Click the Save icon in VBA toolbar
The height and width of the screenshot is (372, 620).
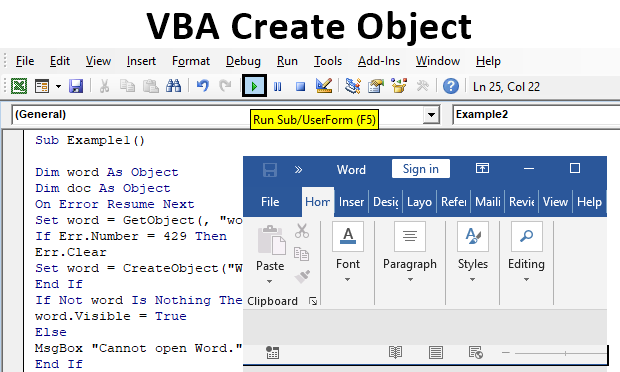[76, 86]
